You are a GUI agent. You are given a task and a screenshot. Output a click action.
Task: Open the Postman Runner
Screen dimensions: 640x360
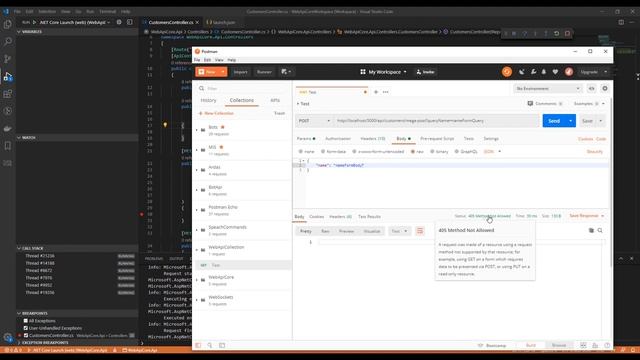264,72
